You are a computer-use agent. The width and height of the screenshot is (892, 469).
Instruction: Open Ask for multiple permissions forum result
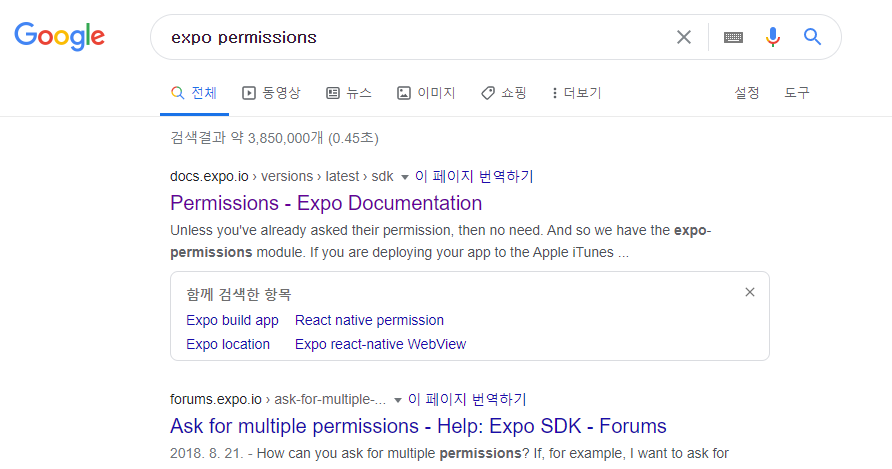pos(418,426)
